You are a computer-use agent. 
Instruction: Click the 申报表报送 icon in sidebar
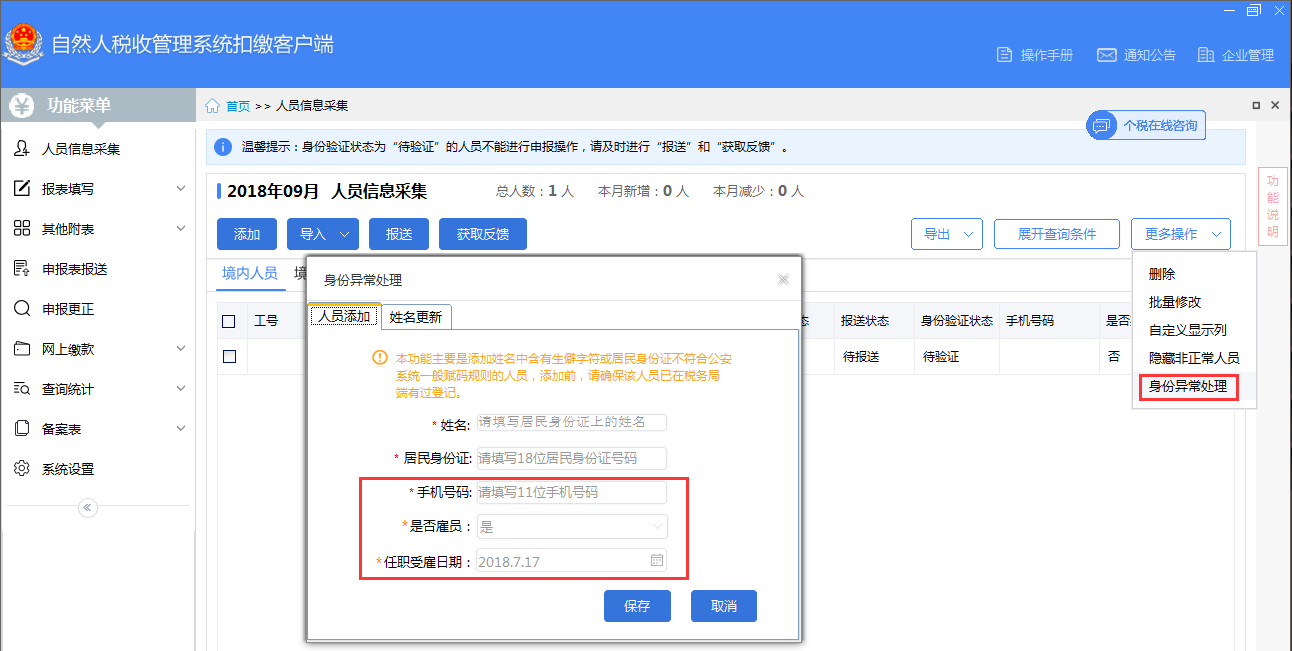coord(21,269)
